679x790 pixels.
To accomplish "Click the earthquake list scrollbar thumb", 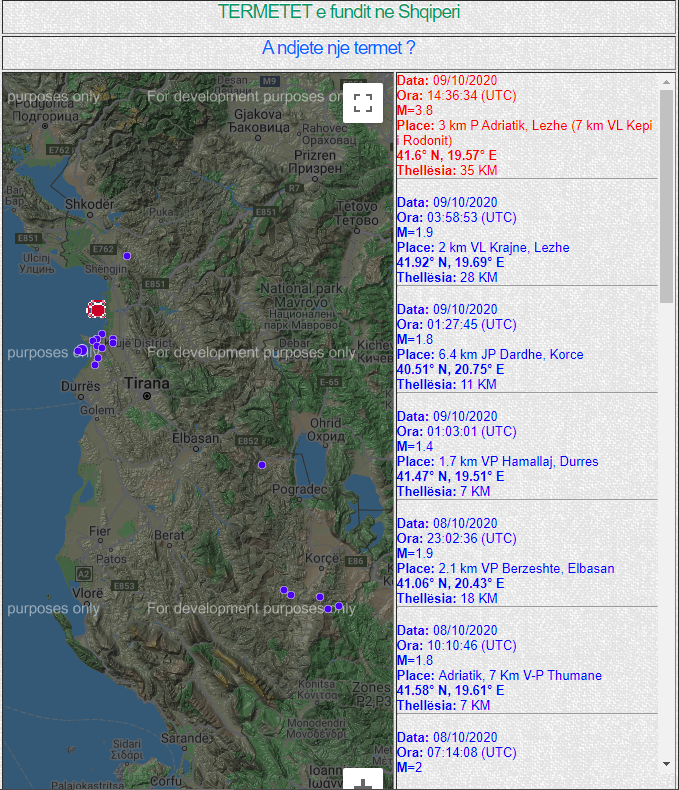I will [x=666, y=196].
